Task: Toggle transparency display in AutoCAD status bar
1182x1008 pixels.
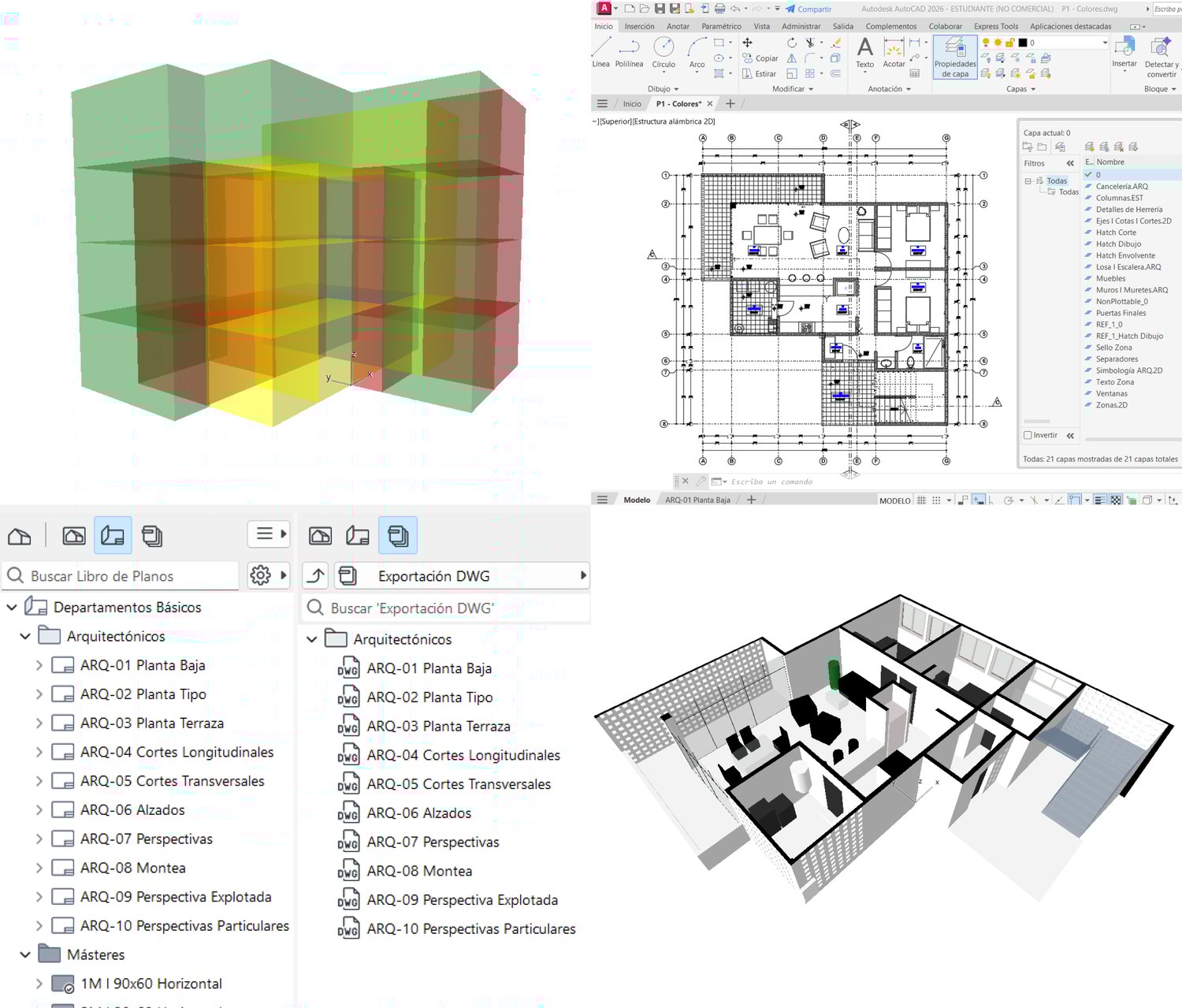Action: (1116, 500)
